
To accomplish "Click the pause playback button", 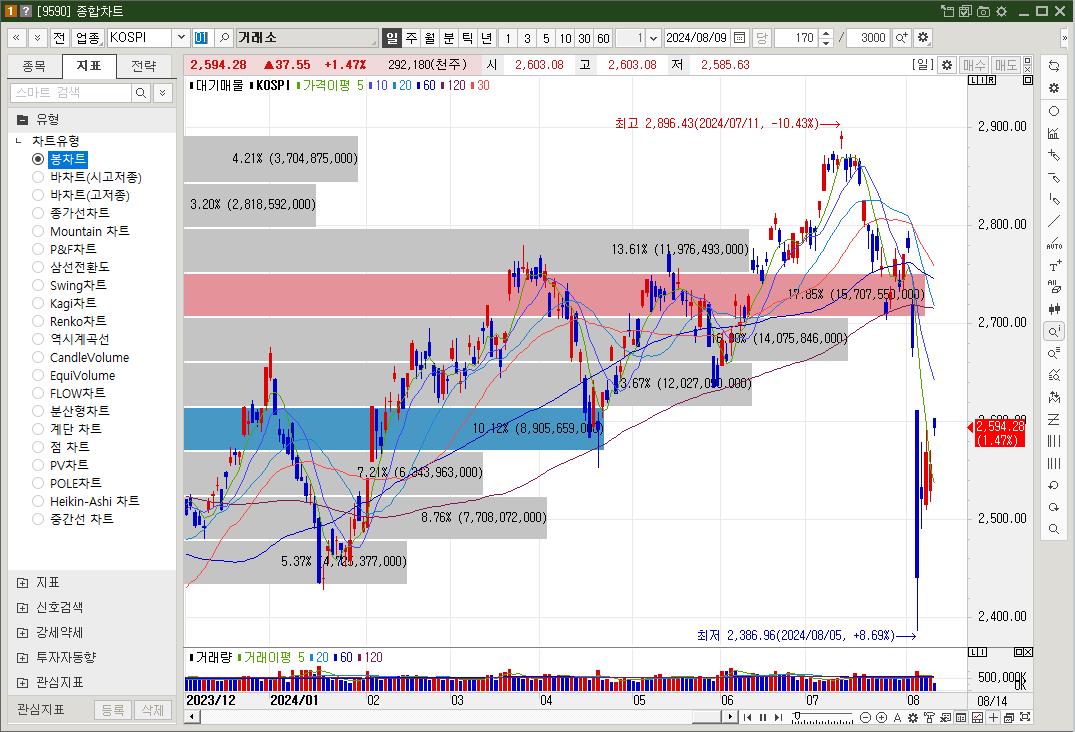I will pos(762,718).
